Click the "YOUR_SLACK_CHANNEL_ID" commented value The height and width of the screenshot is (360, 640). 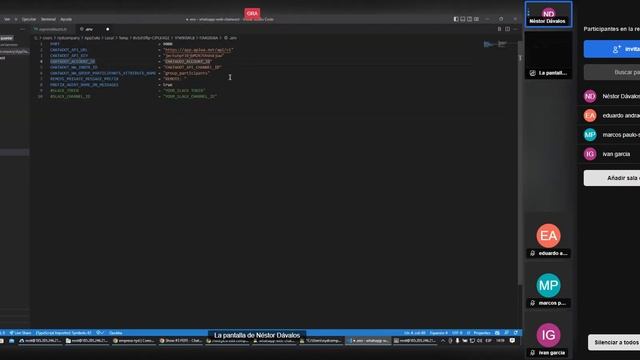190,97
